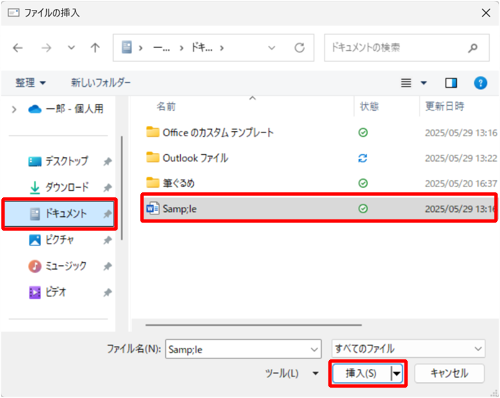The image size is (500, 398).
Task: Click the sidebar vertical scrollbar
Action: coord(122,188)
